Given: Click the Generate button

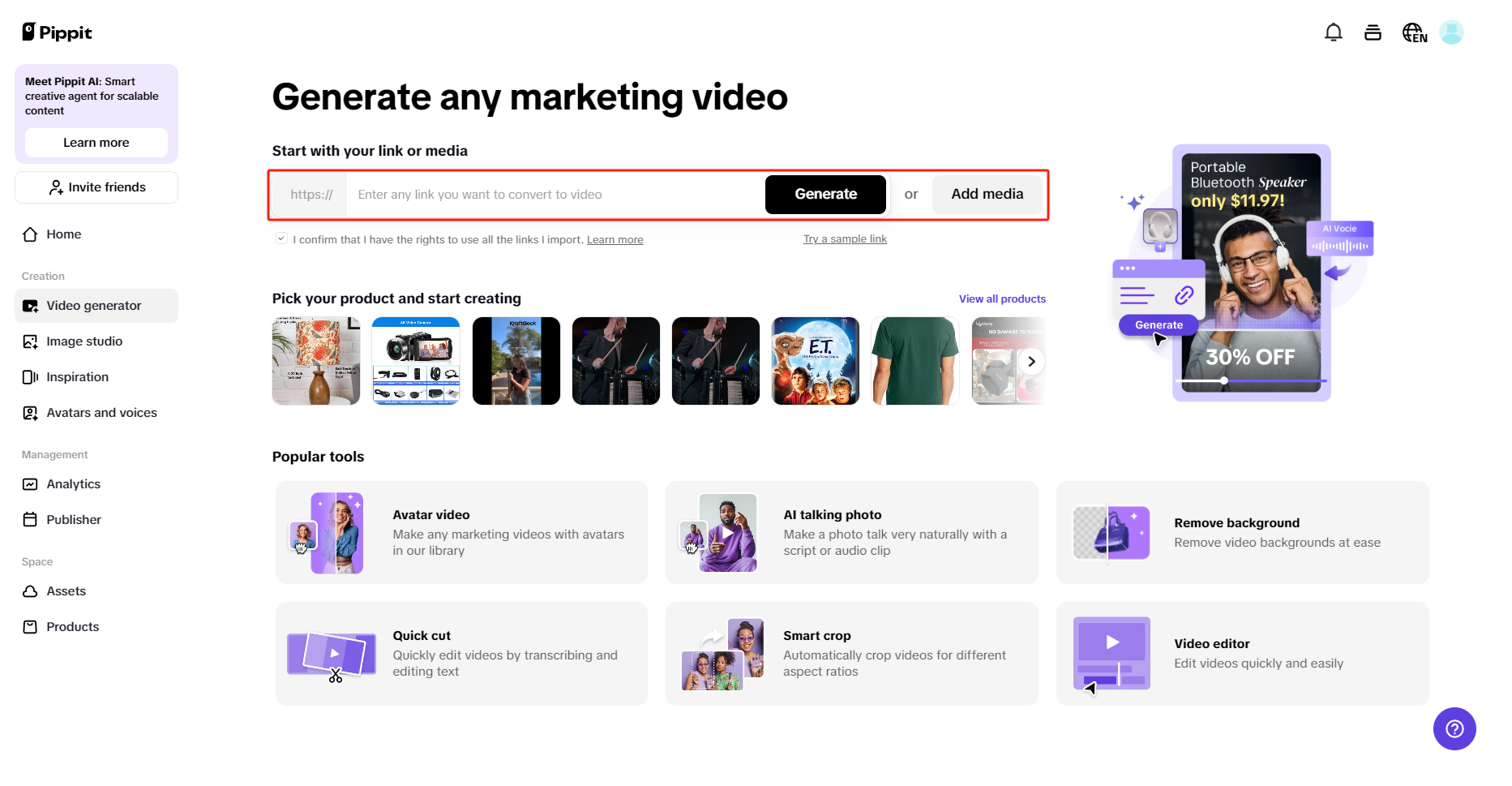Looking at the screenshot, I should click(x=825, y=194).
